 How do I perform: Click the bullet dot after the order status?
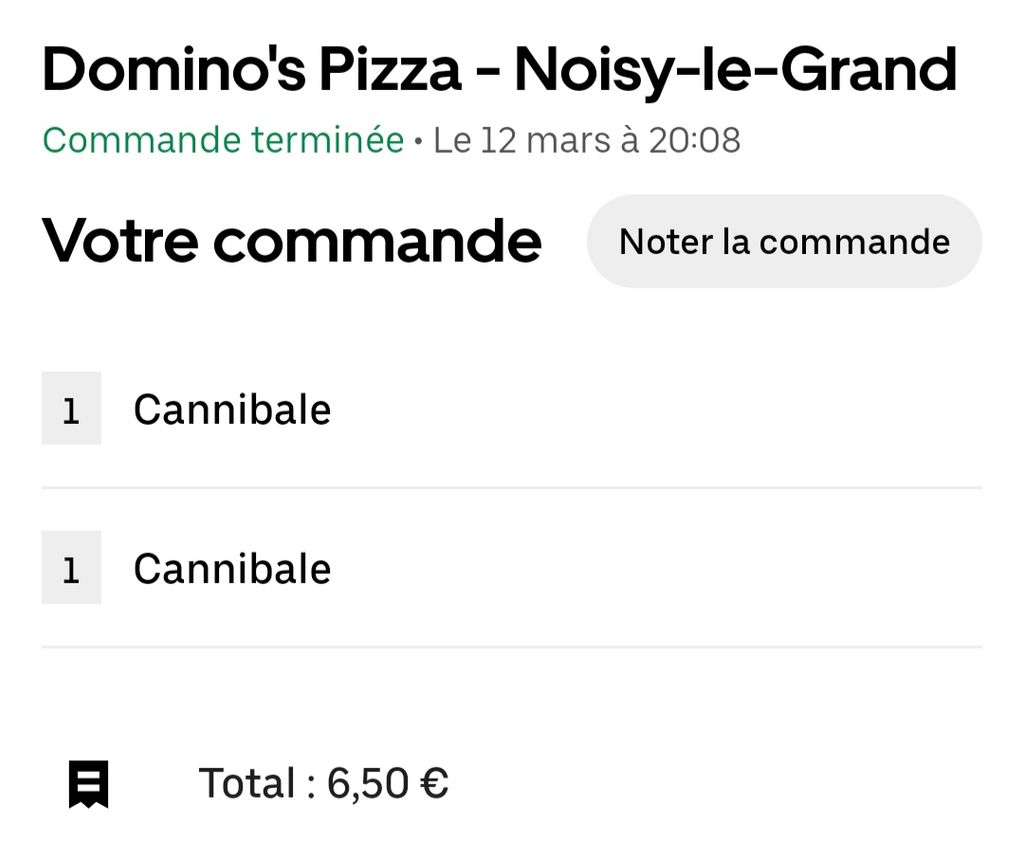(x=418, y=141)
